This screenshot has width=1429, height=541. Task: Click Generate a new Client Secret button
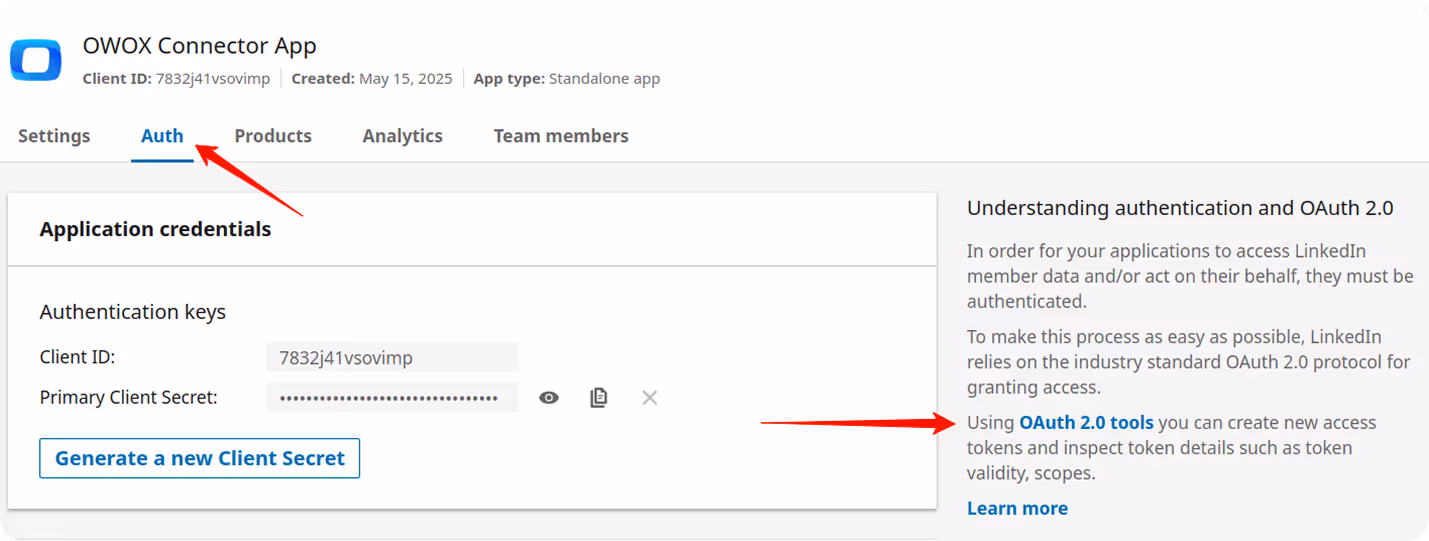[x=200, y=458]
